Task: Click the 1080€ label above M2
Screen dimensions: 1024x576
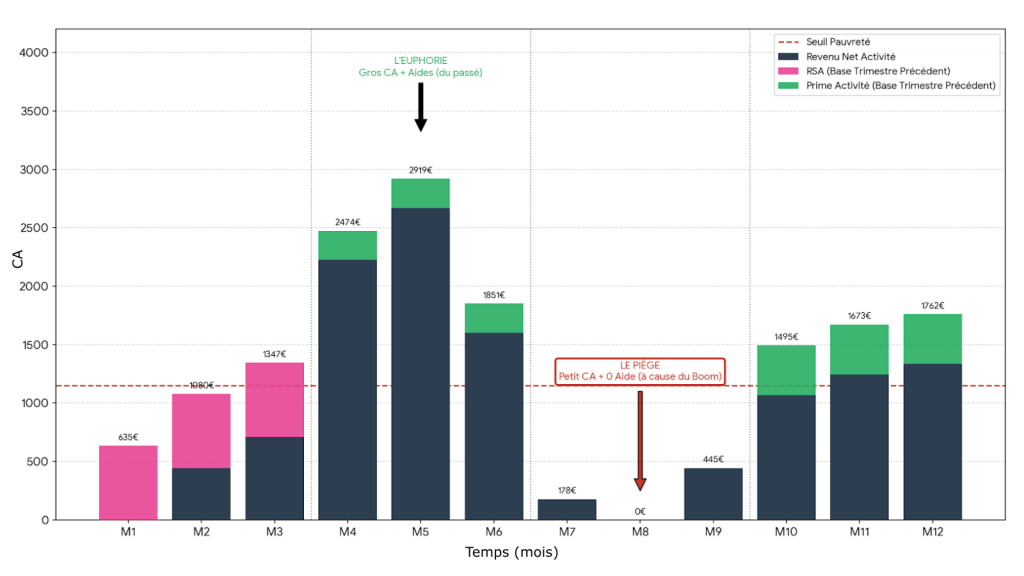Action: click(x=201, y=385)
